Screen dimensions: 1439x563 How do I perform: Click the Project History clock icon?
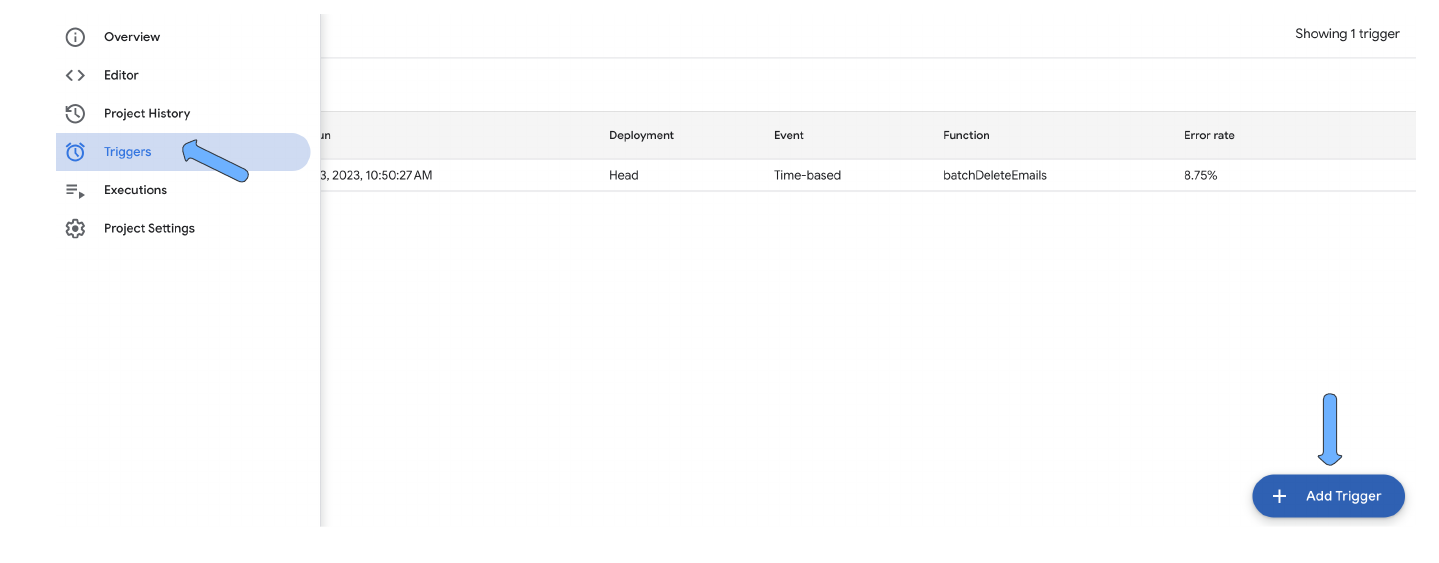tap(75, 113)
